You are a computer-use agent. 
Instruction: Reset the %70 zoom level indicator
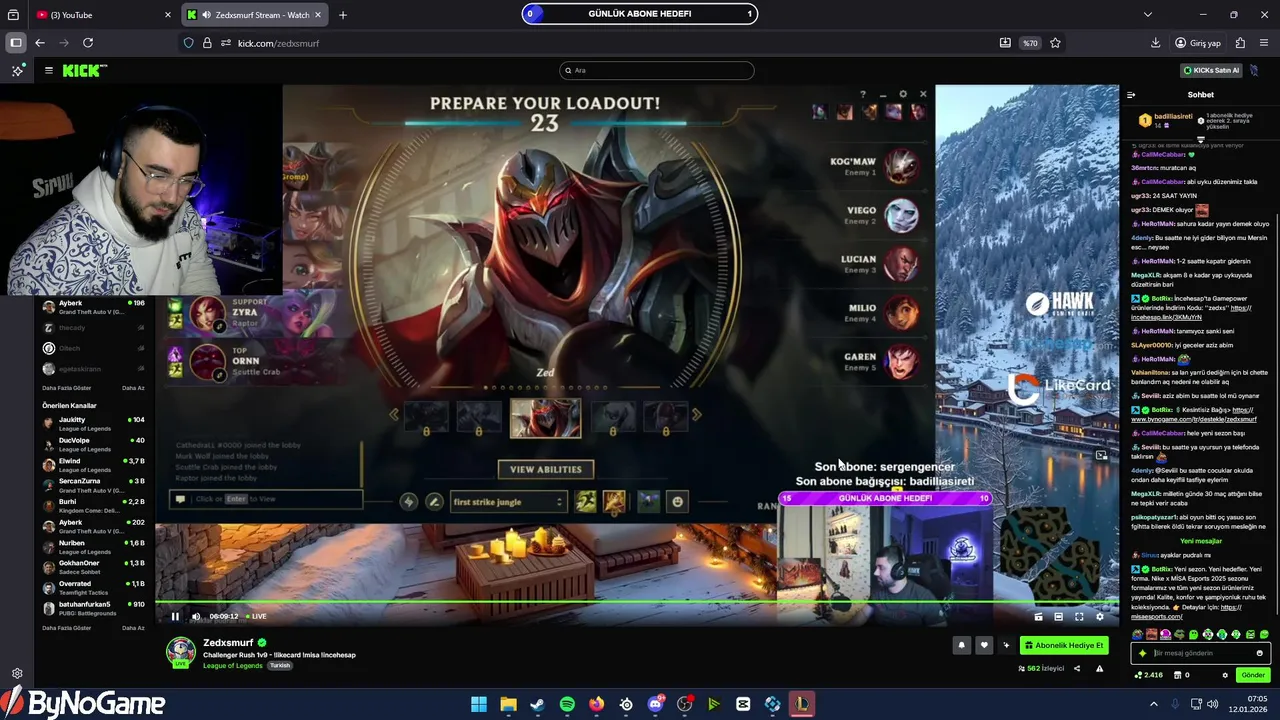click(x=1030, y=43)
